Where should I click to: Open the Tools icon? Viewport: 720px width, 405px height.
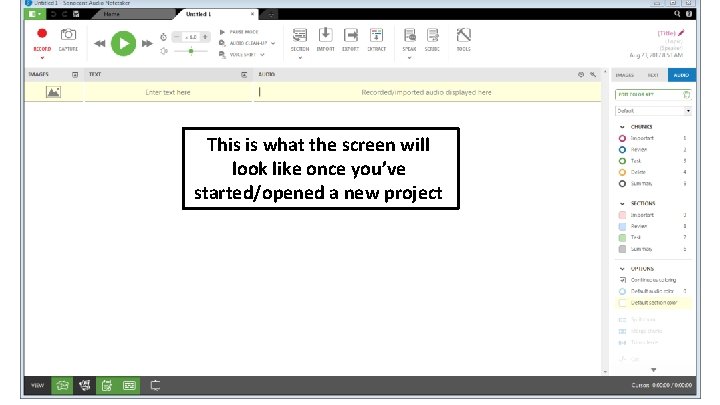(x=463, y=35)
